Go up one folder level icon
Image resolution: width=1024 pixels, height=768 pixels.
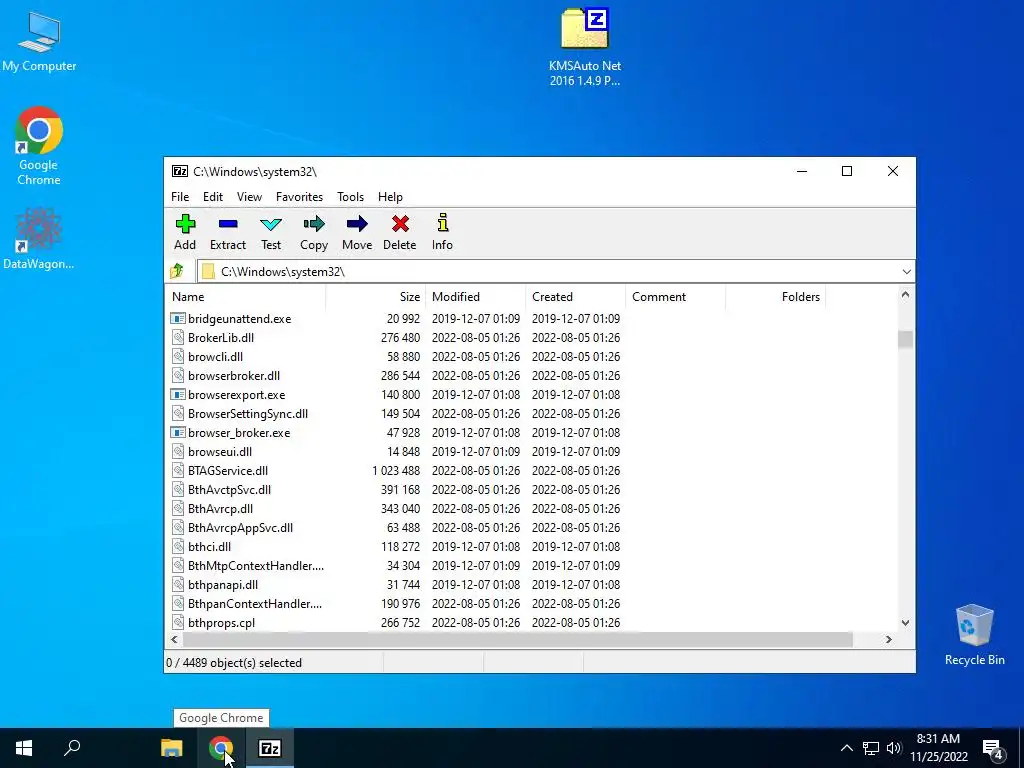[x=177, y=271]
